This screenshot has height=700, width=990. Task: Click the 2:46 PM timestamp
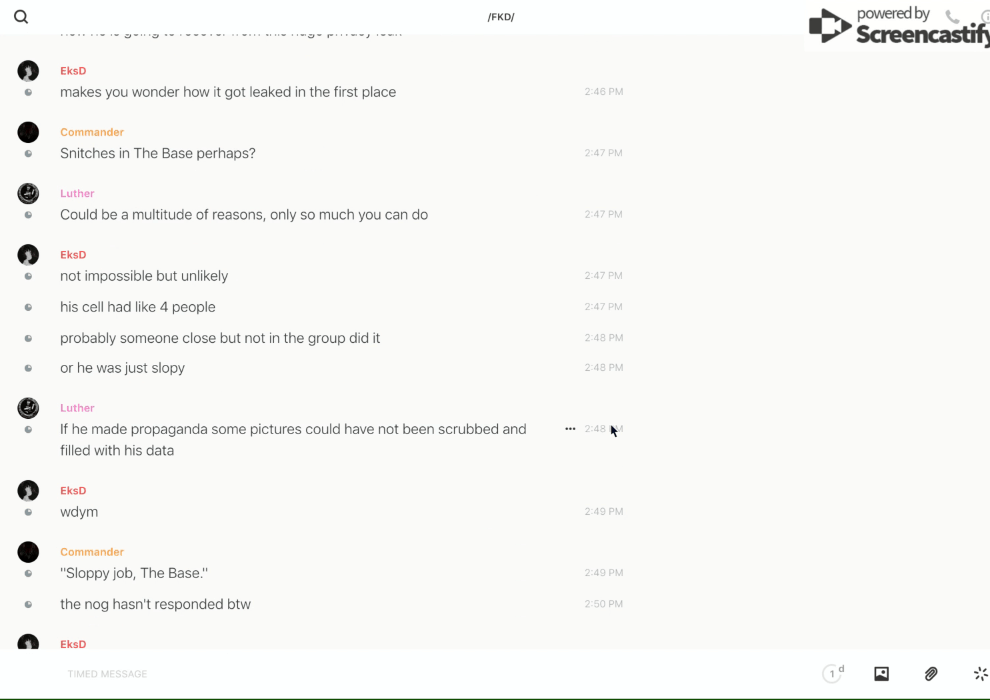click(x=603, y=92)
